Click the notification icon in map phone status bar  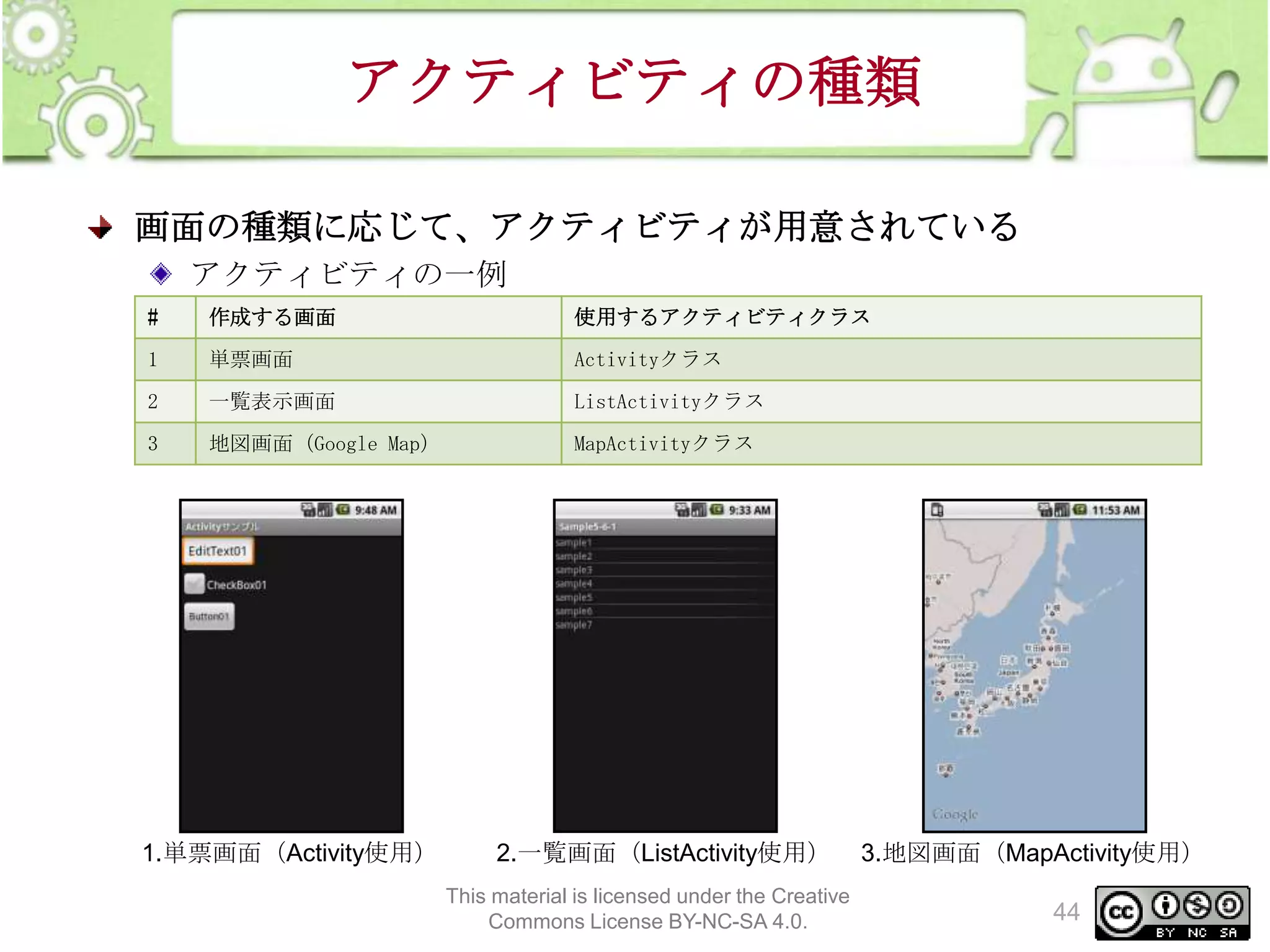[x=937, y=510]
